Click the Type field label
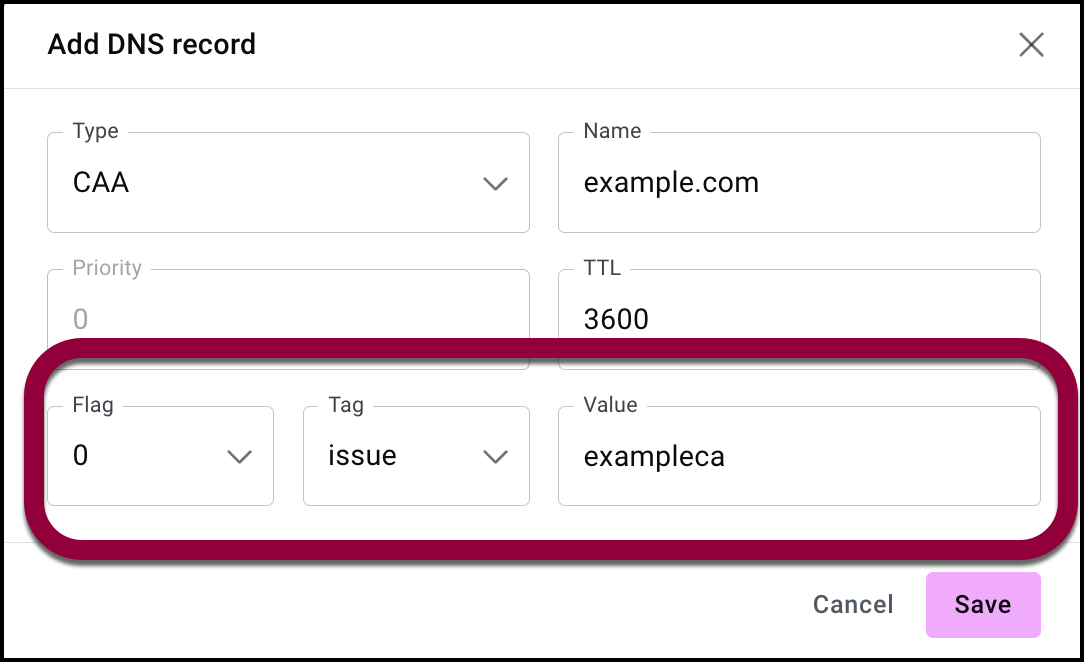 [96, 132]
